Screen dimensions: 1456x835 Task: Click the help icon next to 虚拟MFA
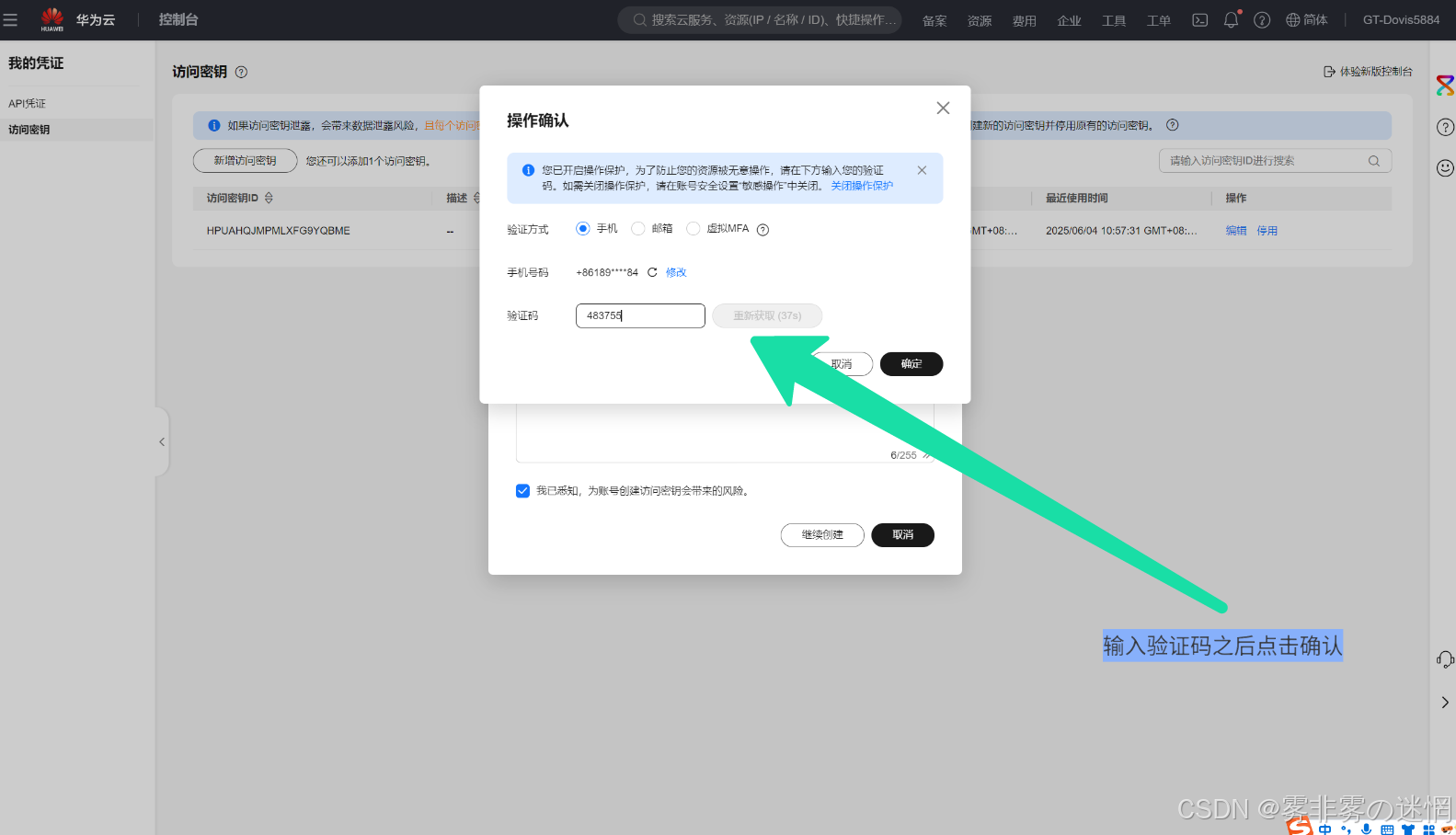(x=762, y=230)
